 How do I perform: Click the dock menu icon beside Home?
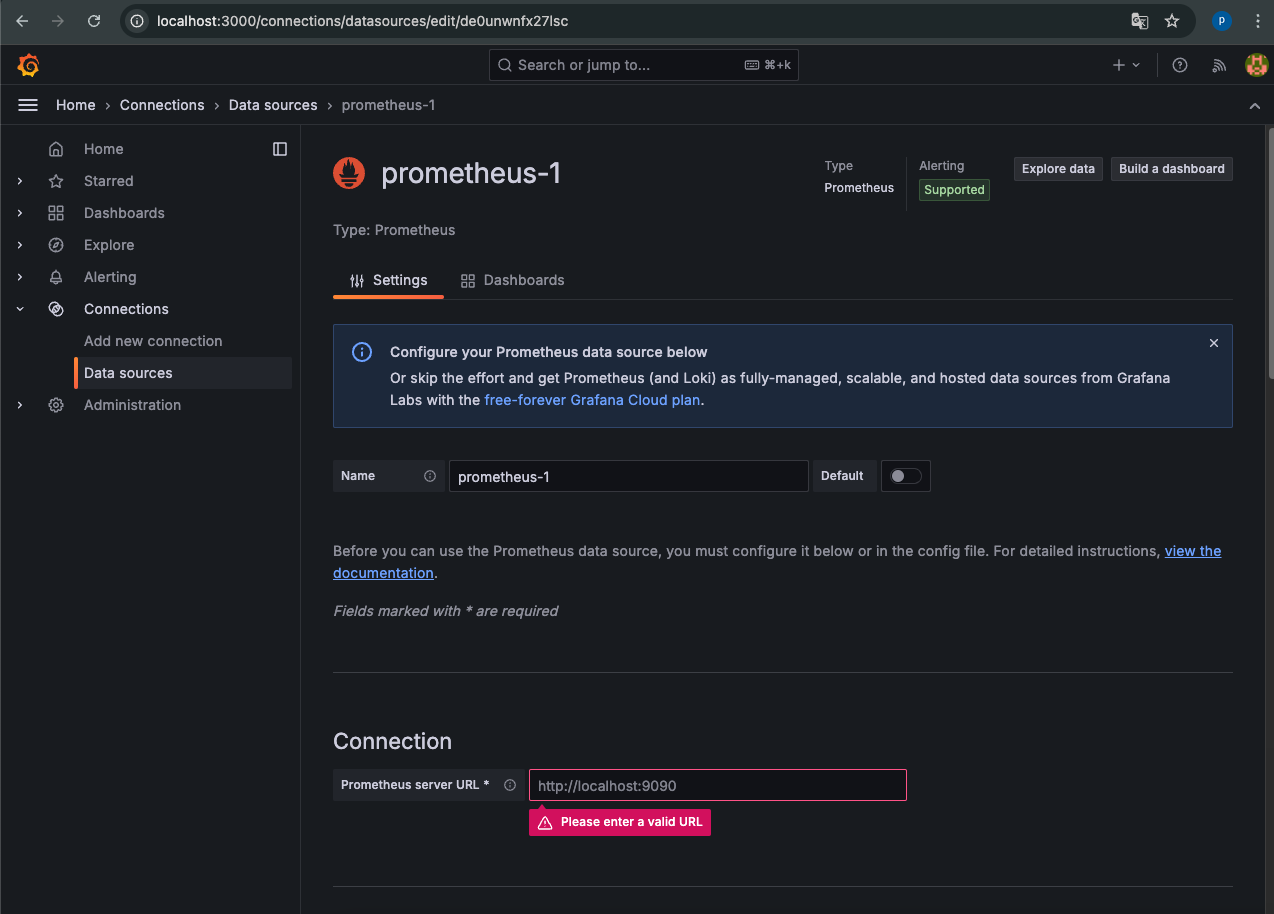(280, 149)
